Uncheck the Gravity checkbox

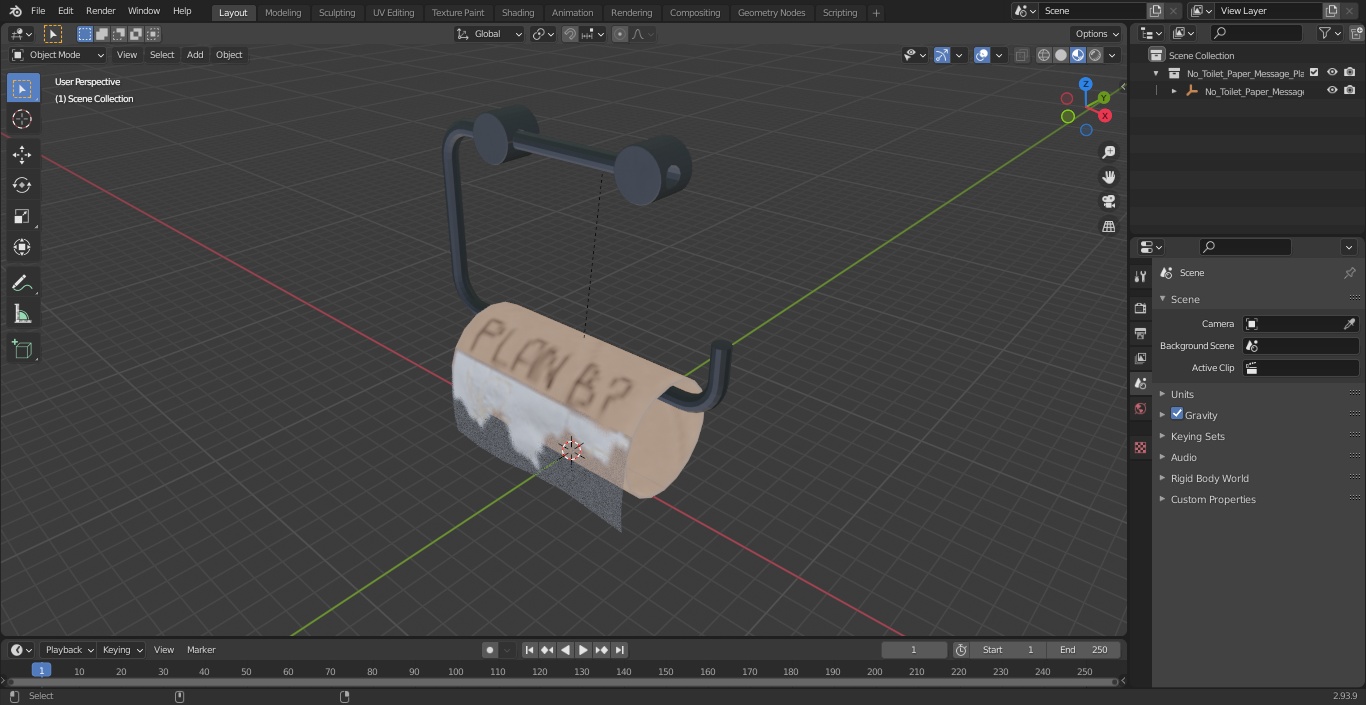[x=1177, y=414]
